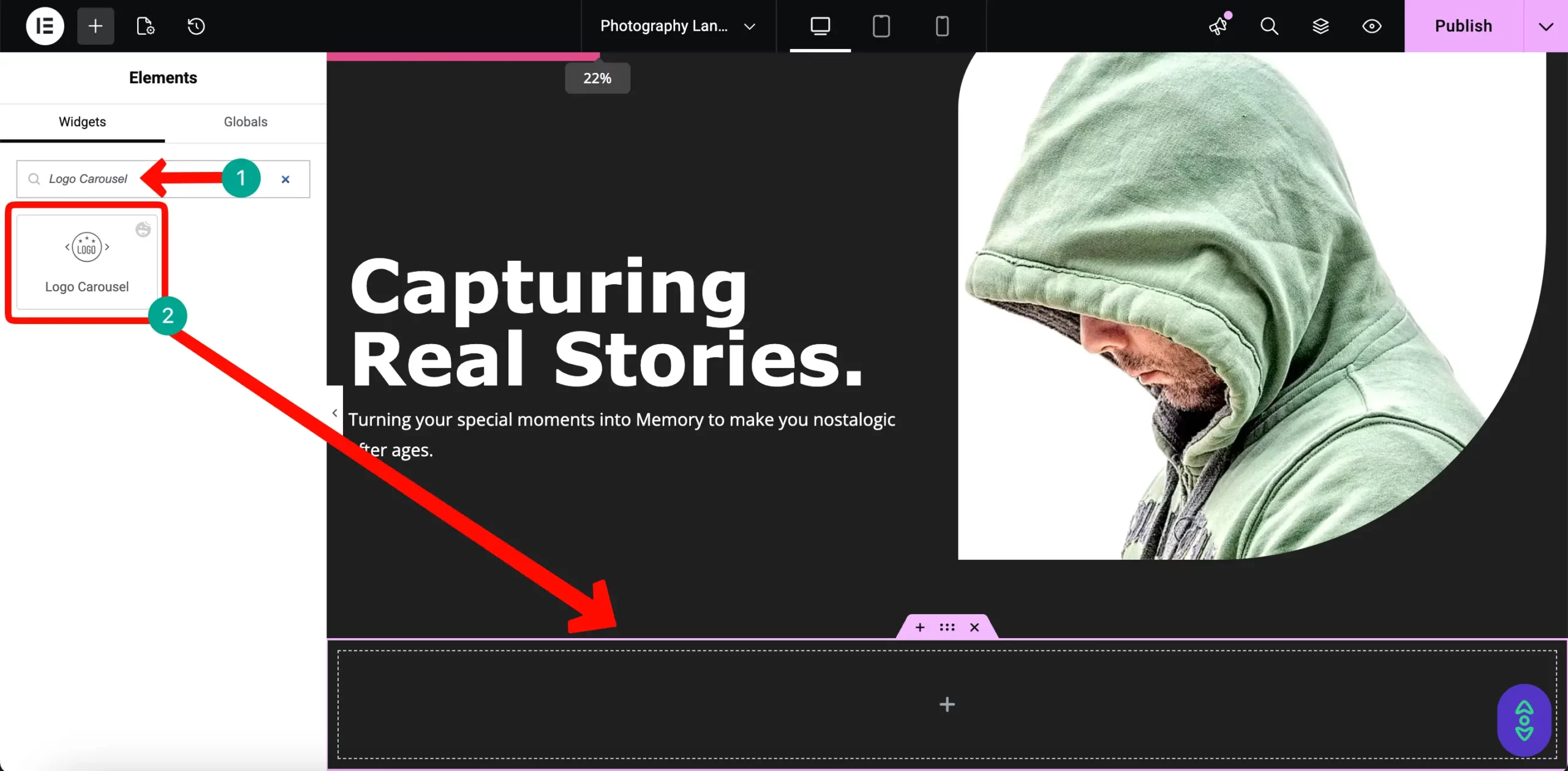Open the Finder search magnifier icon

[x=1269, y=26]
